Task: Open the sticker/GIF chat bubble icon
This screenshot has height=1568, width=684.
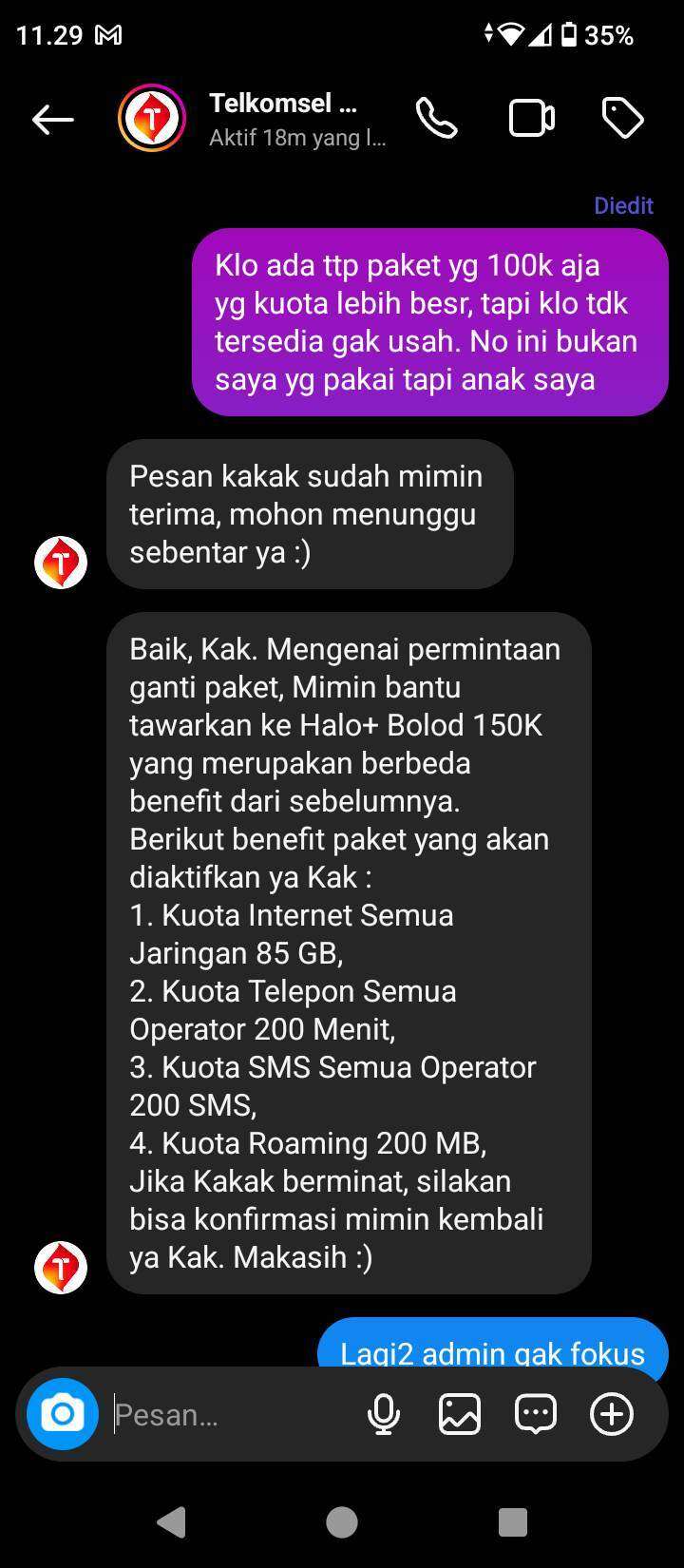Action: click(x=536, y=1414)
